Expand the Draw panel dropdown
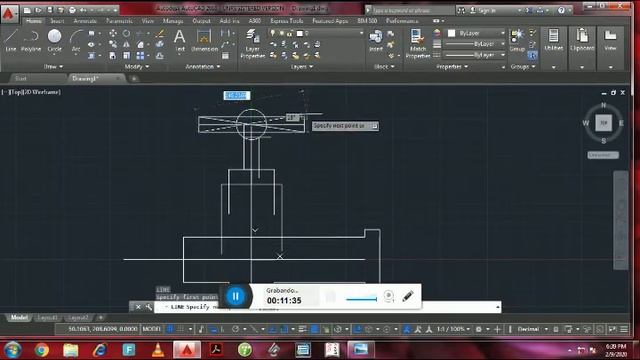This screenshot has width=640, height=360. pos(53,66)
